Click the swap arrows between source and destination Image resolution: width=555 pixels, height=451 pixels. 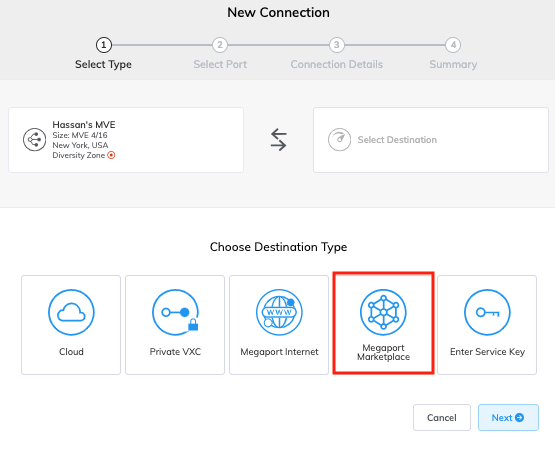pos(279,139)
